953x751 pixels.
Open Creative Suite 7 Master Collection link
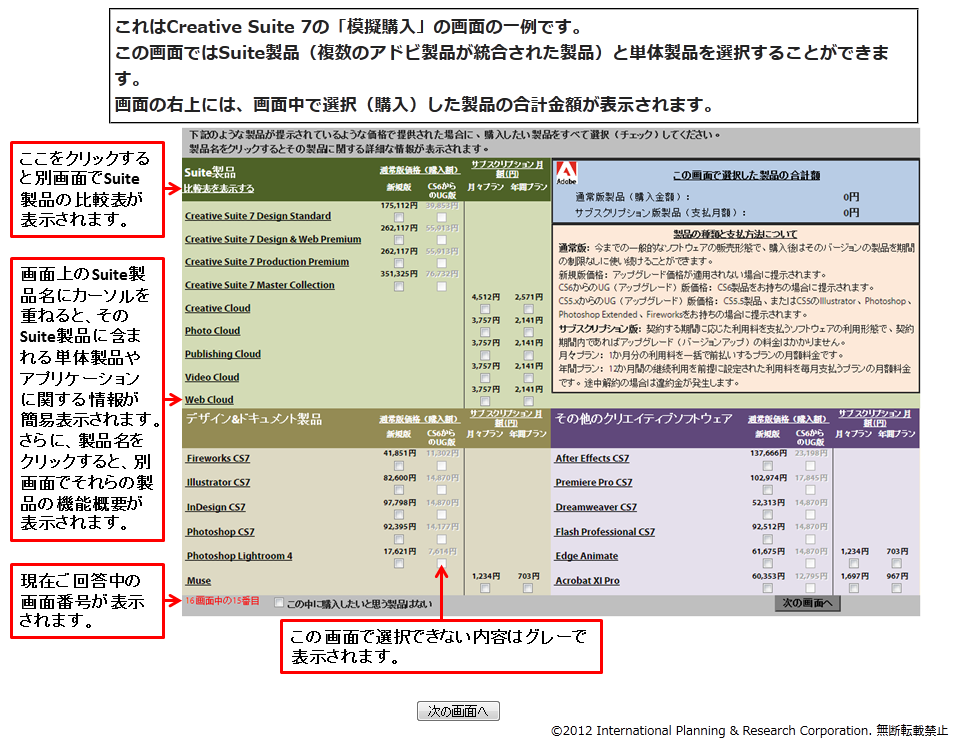pyautogui.click(x=259, y=285)
